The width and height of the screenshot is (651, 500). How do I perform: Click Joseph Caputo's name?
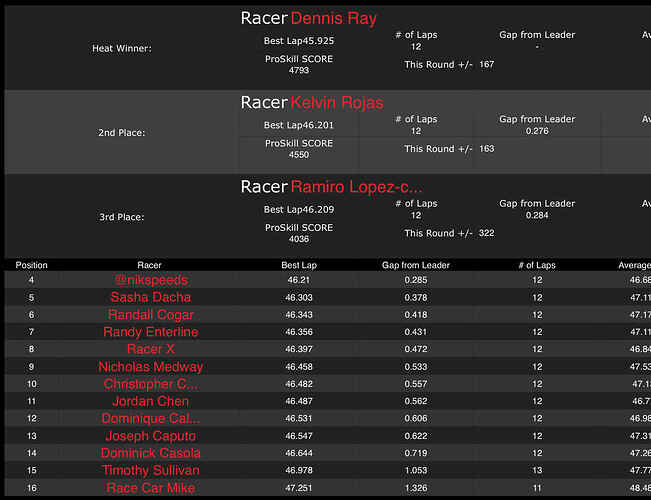tap(150, 436)
